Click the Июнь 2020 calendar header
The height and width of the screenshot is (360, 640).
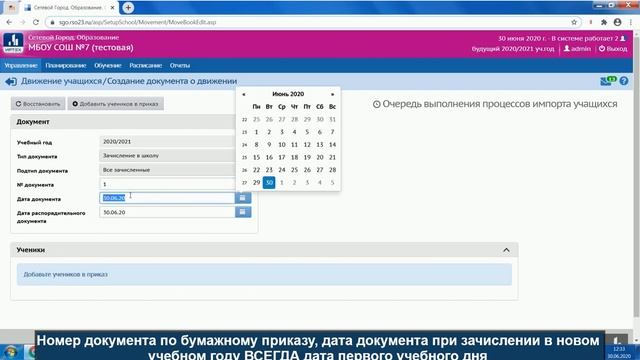[288, 94]
